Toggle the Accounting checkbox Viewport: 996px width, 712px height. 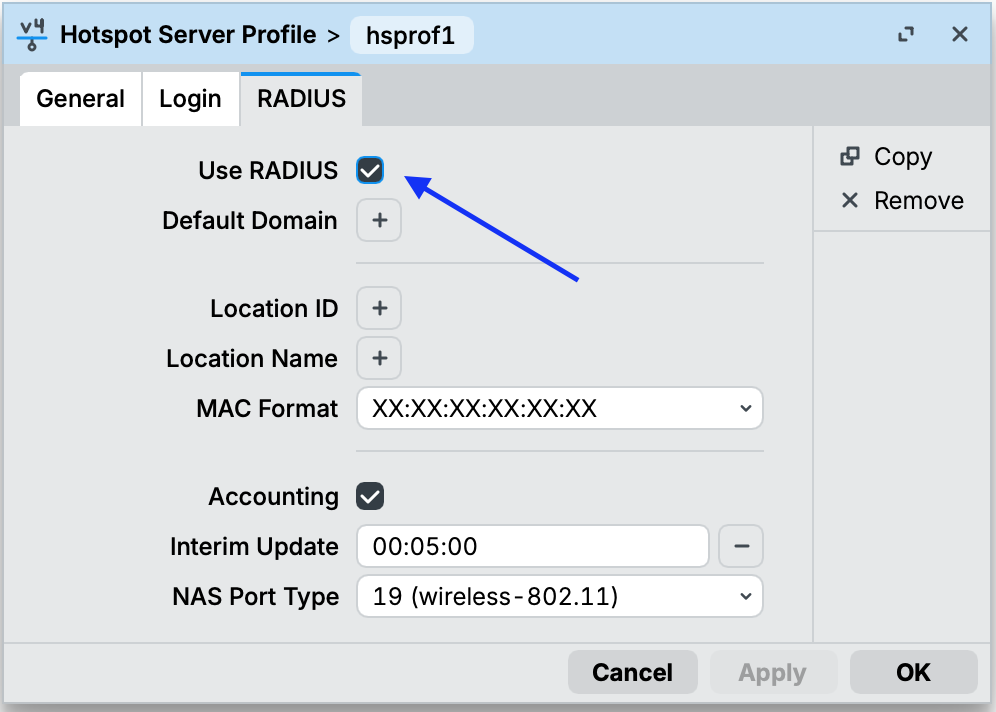(370, 496)
